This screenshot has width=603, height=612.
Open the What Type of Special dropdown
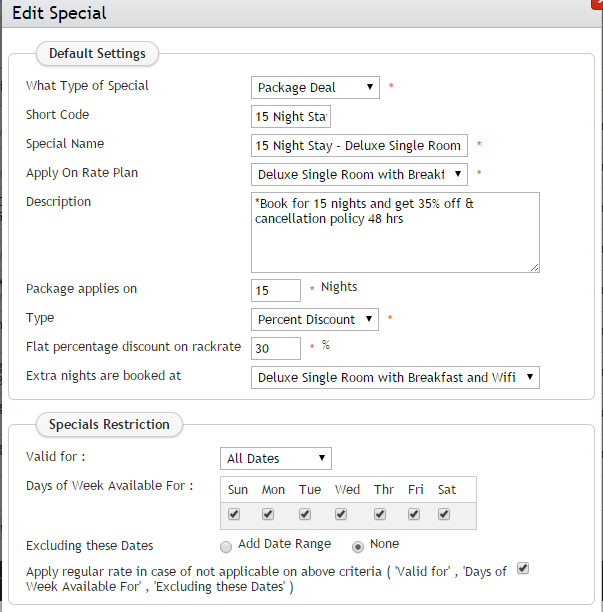315,87
